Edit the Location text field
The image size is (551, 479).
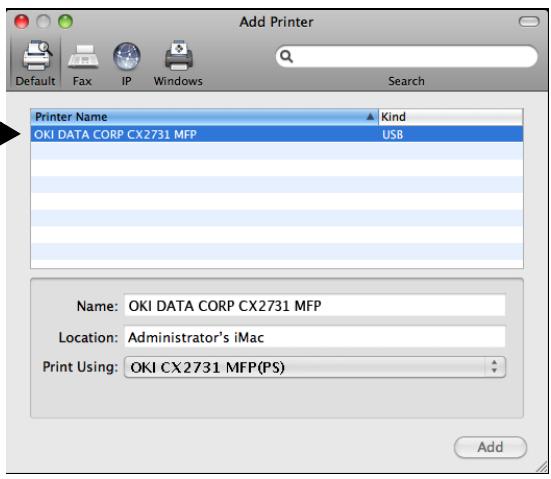tap(315, 337)
